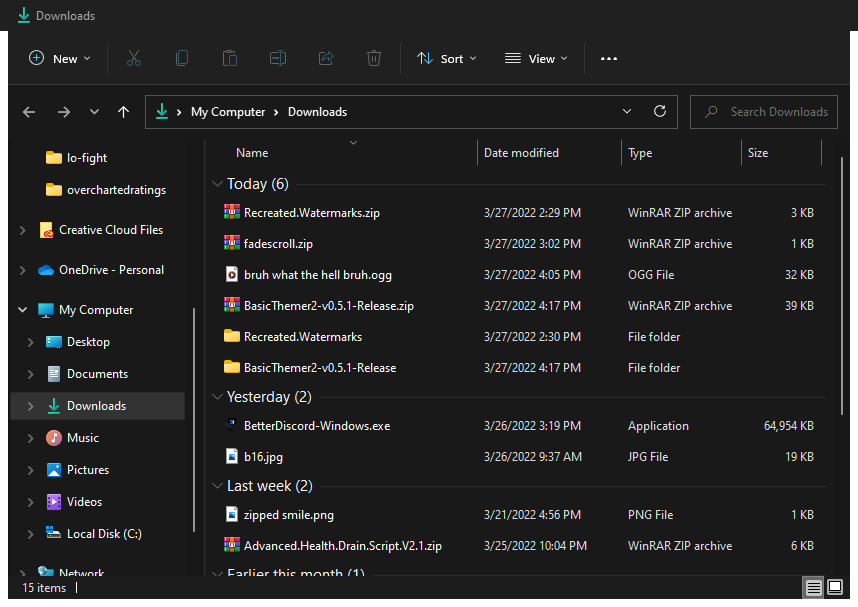858x607 pixels.
Task: Open the See more ellipsis menu
Action: [608, 58]
